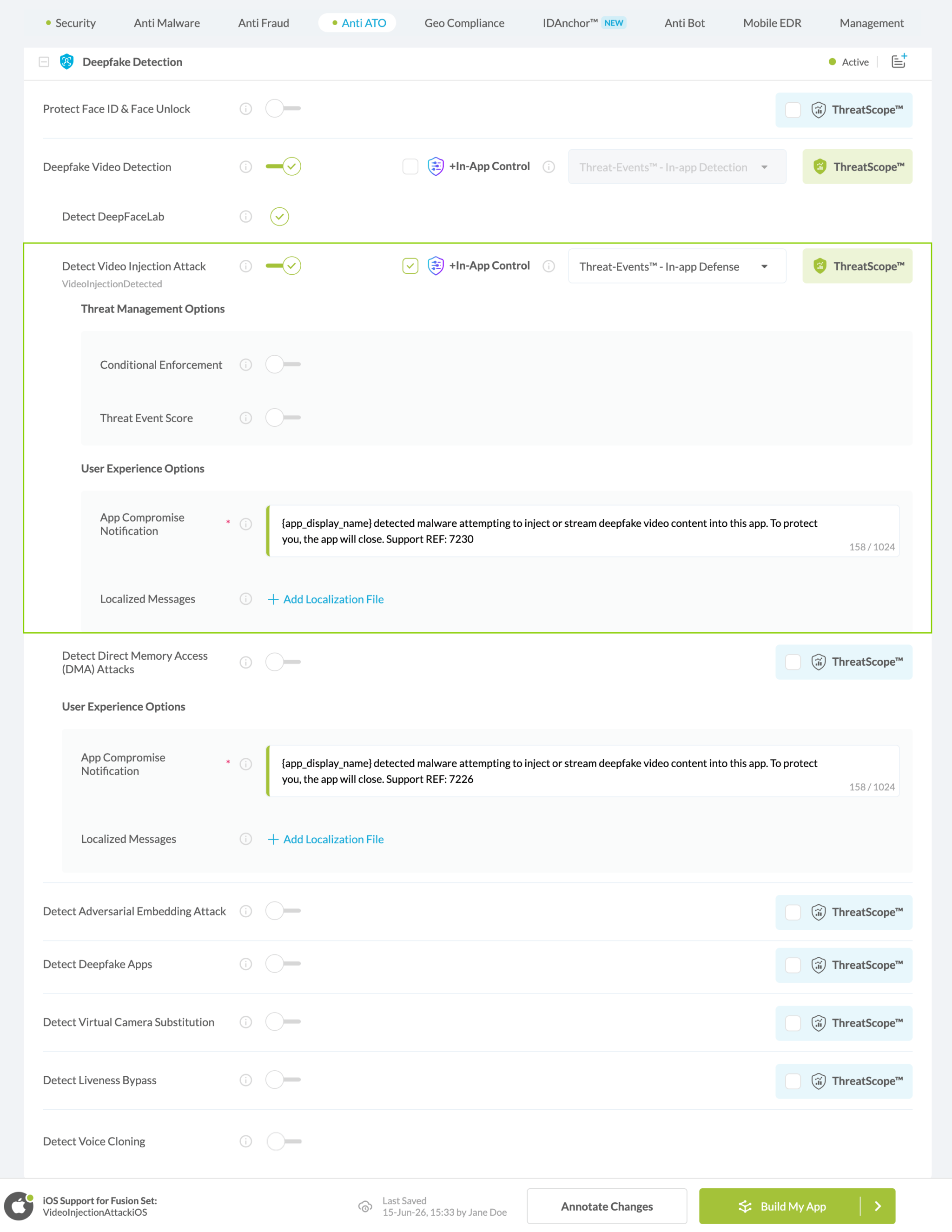Click ThreatScope shield icon in Protect Face ID row

coord(818,110)
